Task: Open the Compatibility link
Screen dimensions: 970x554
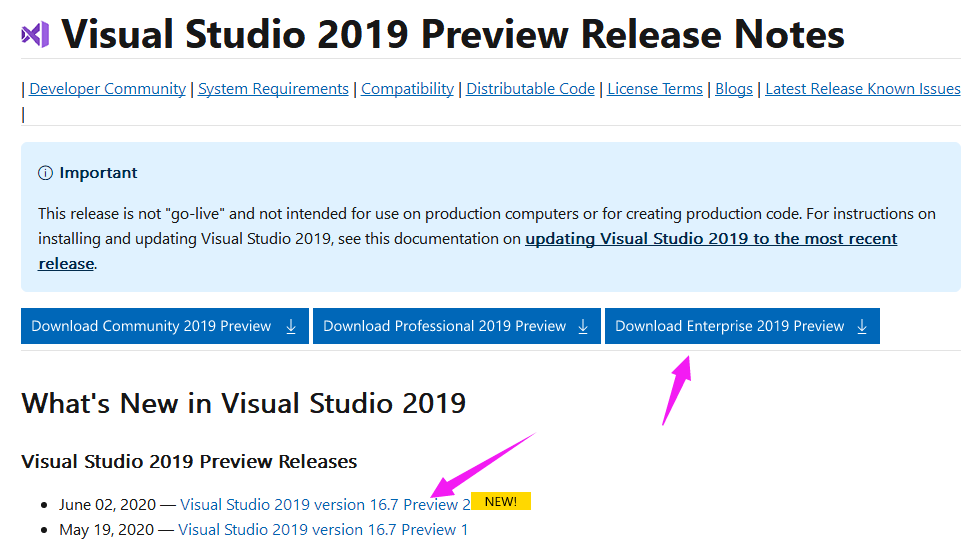Action: [407, 89]
